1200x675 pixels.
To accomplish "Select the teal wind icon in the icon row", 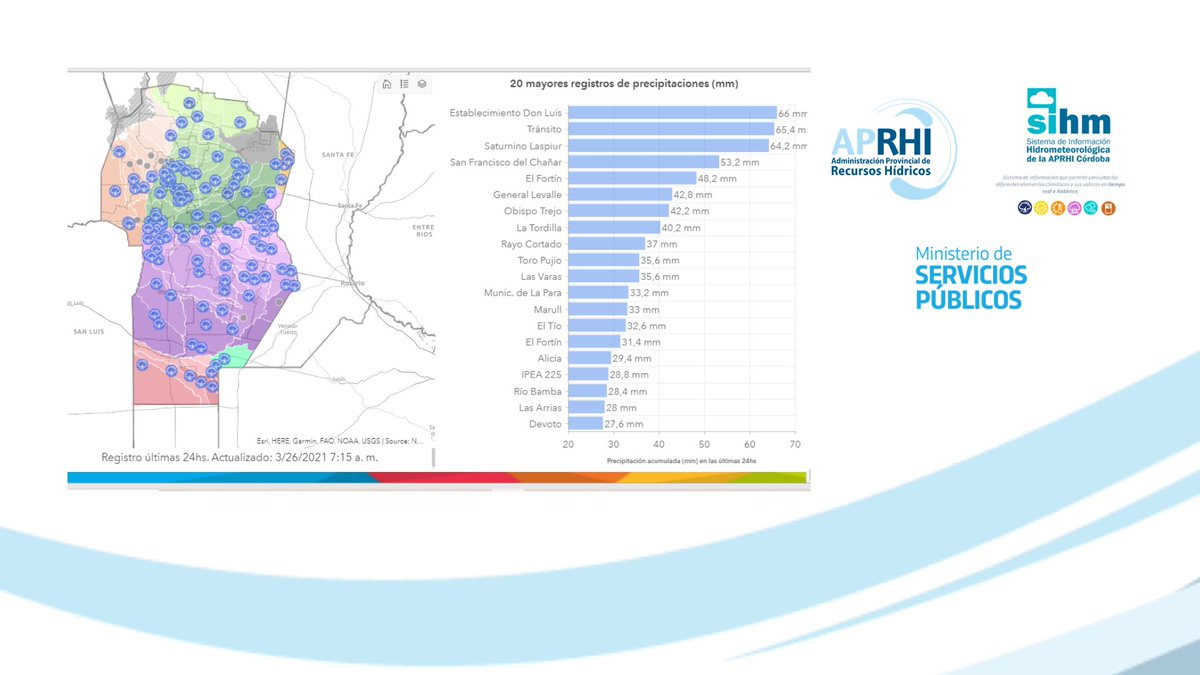I will tap(1090, 207).
